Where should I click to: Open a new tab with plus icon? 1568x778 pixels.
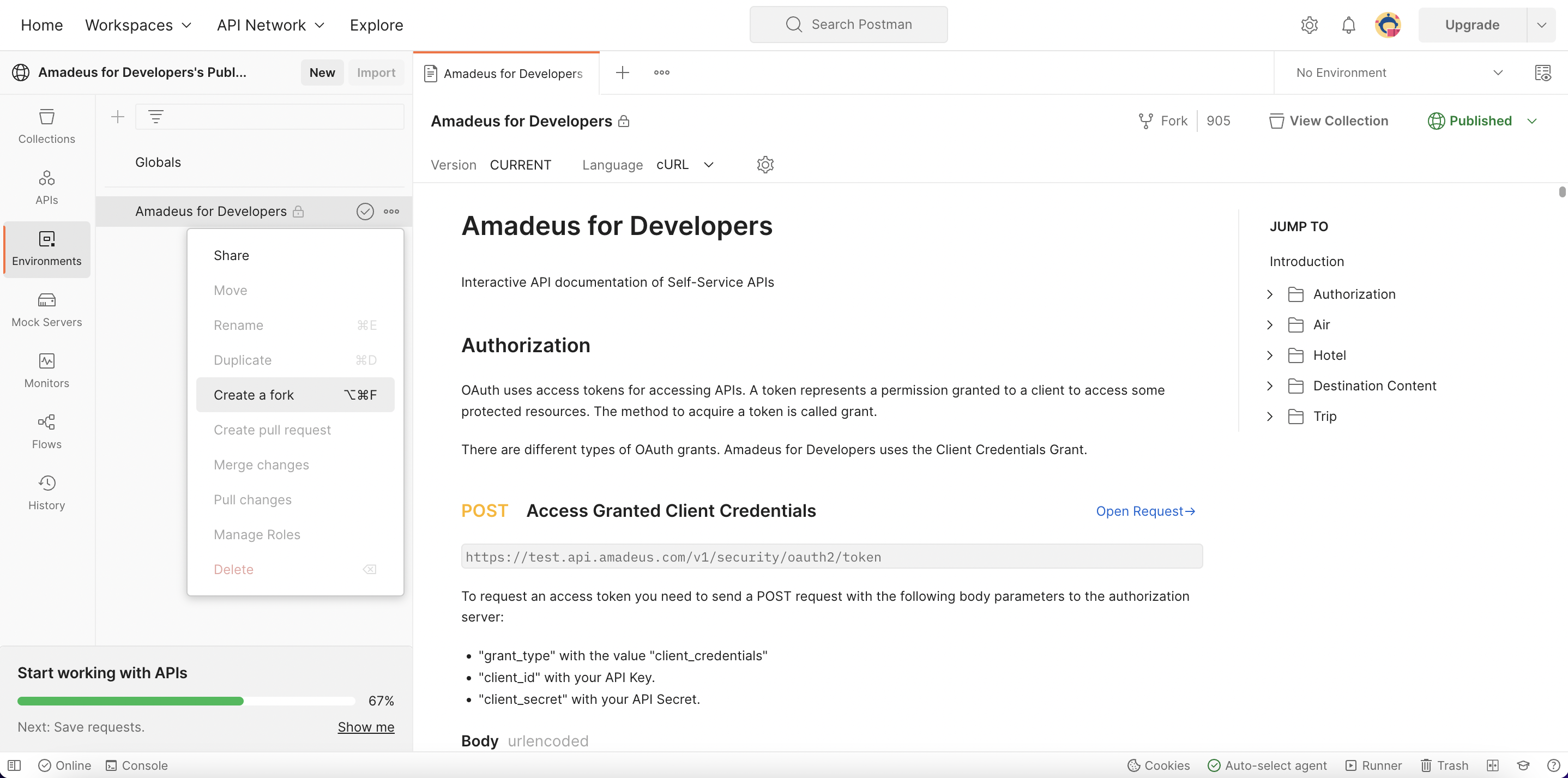tap(623, 73)
